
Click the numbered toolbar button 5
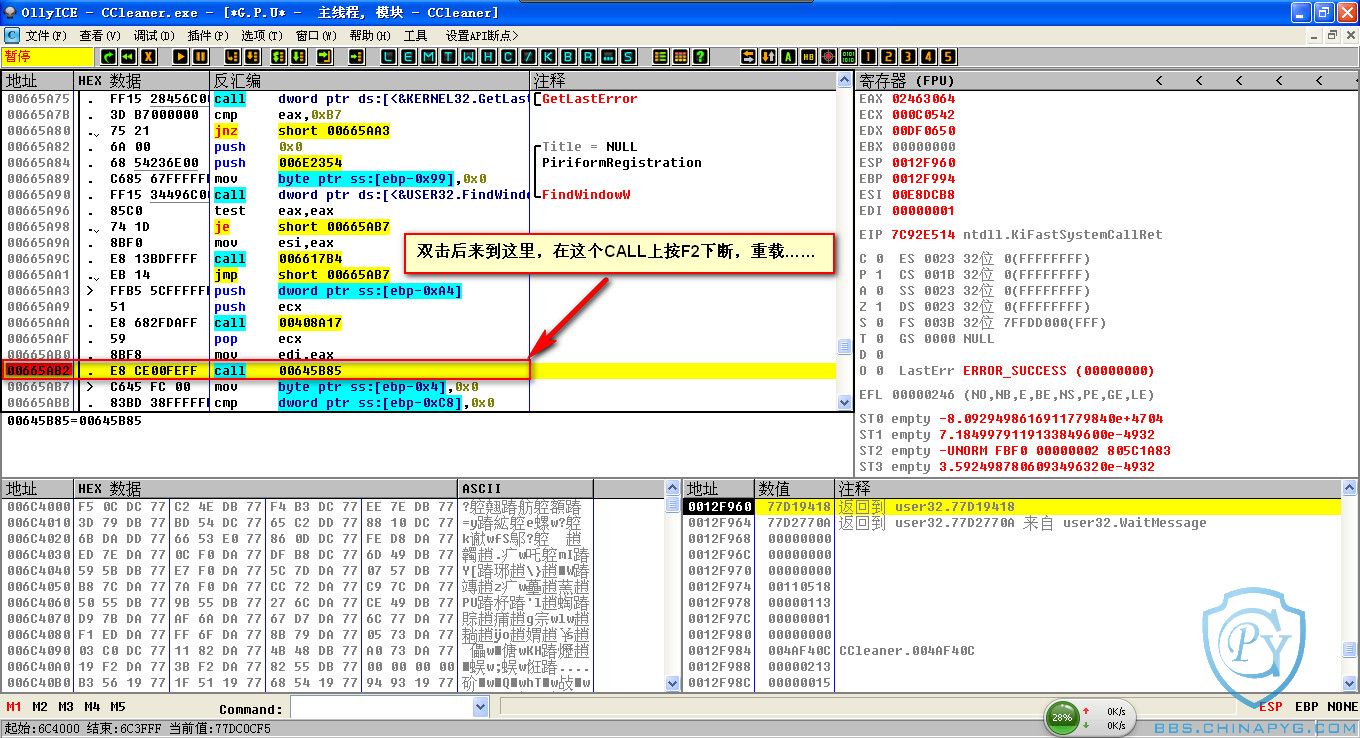pyautogui.click(x=948, y=57)
